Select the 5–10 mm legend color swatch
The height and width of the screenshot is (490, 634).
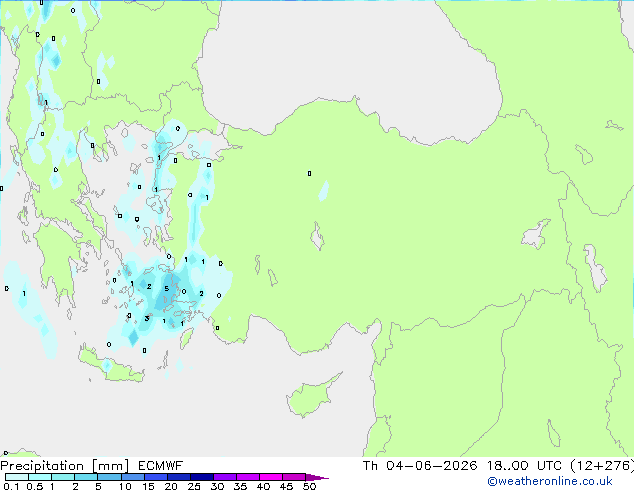coord(109,477)
